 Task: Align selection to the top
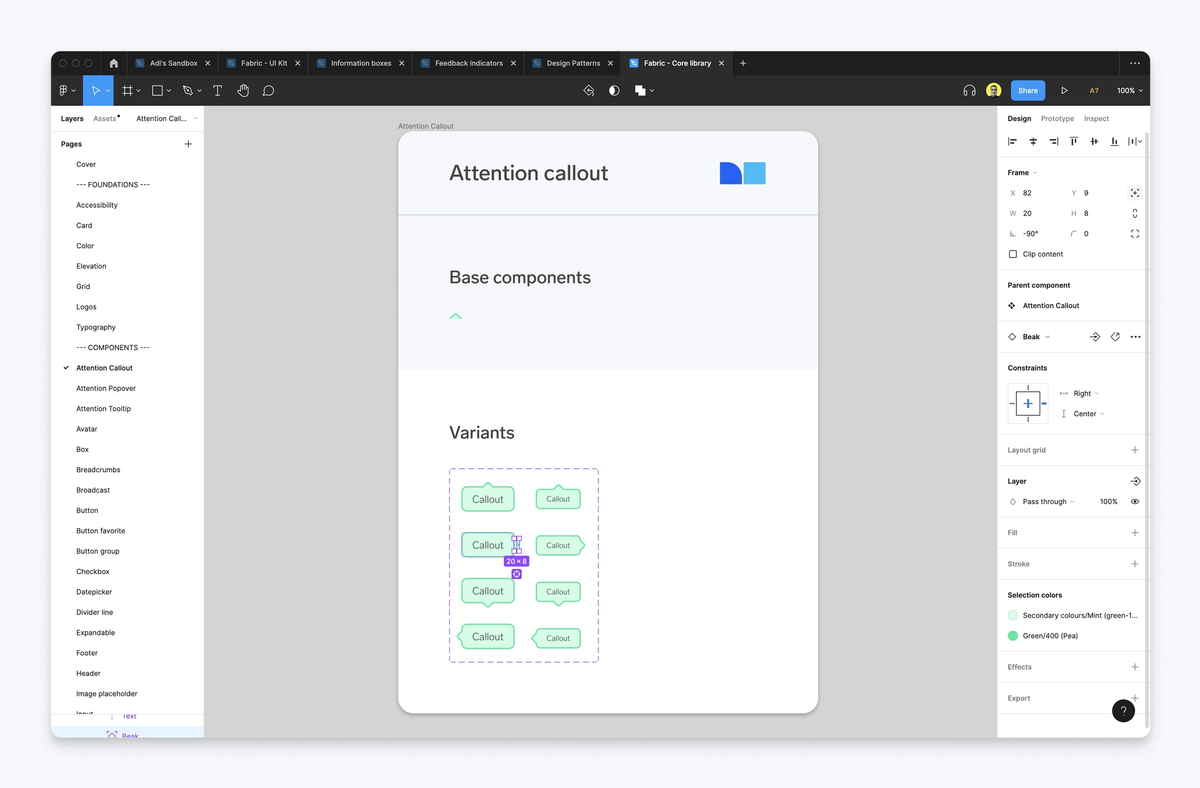[x=1074, y=142]
